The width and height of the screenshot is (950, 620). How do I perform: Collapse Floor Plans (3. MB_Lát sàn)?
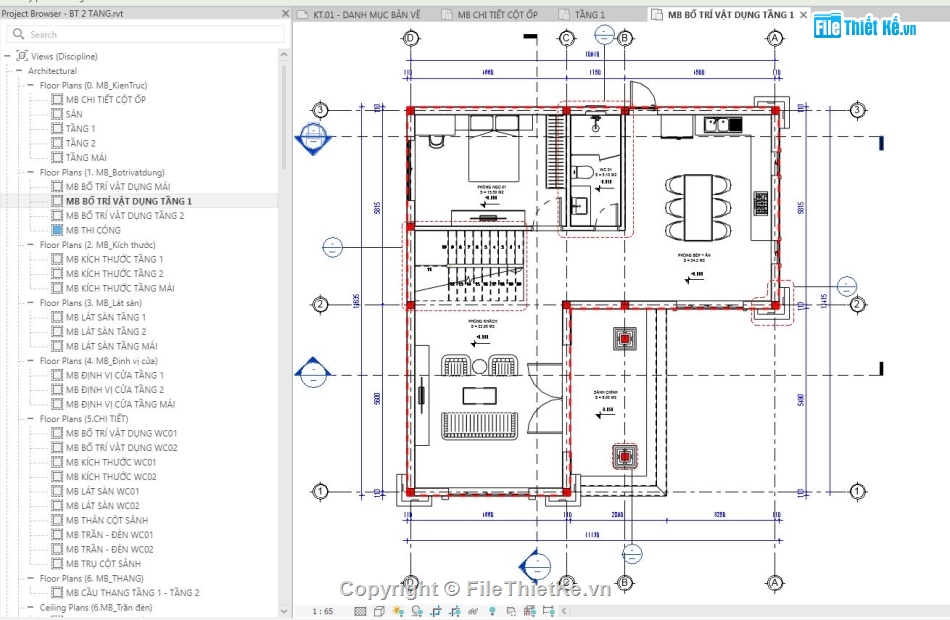[30, 302]
